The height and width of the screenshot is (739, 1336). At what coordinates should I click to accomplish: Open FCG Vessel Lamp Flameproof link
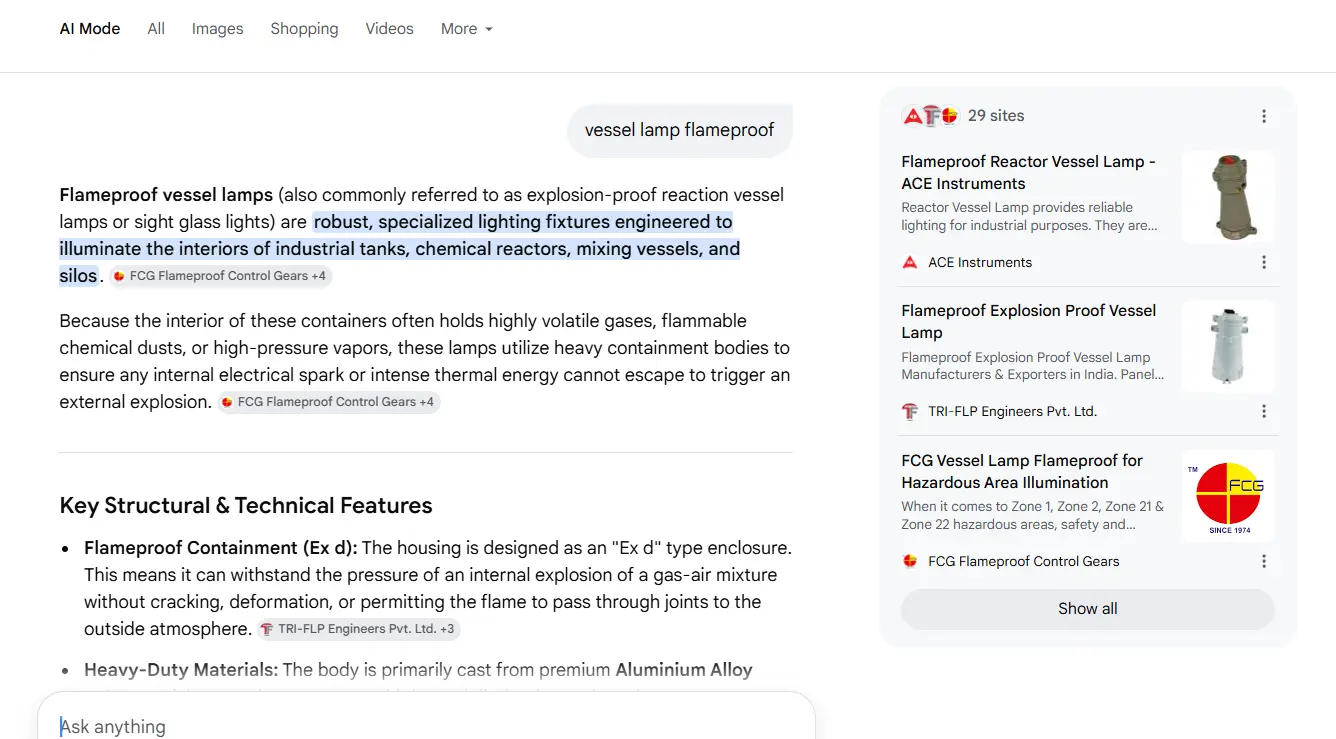[x=1022, y=471]
